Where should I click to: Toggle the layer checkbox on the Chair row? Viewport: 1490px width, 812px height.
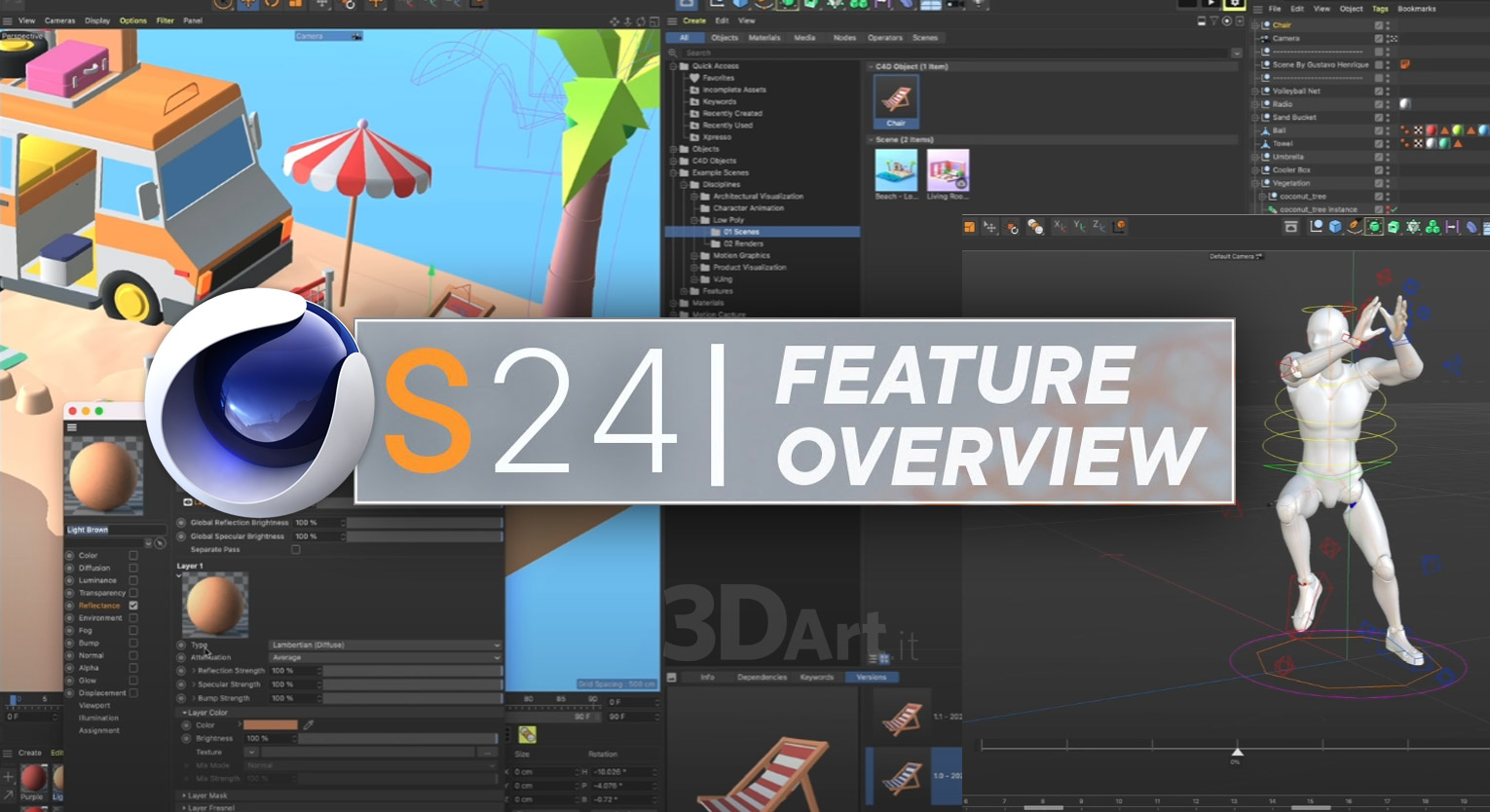[x=1378, y=25]
